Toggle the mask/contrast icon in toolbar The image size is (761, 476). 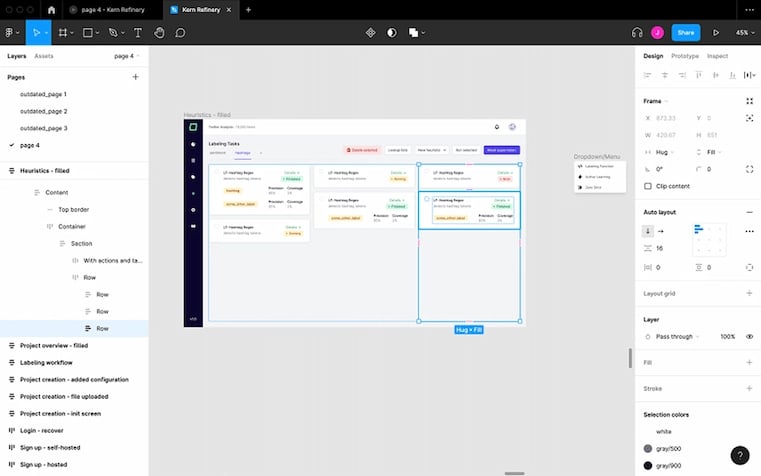tap(391, 32)
